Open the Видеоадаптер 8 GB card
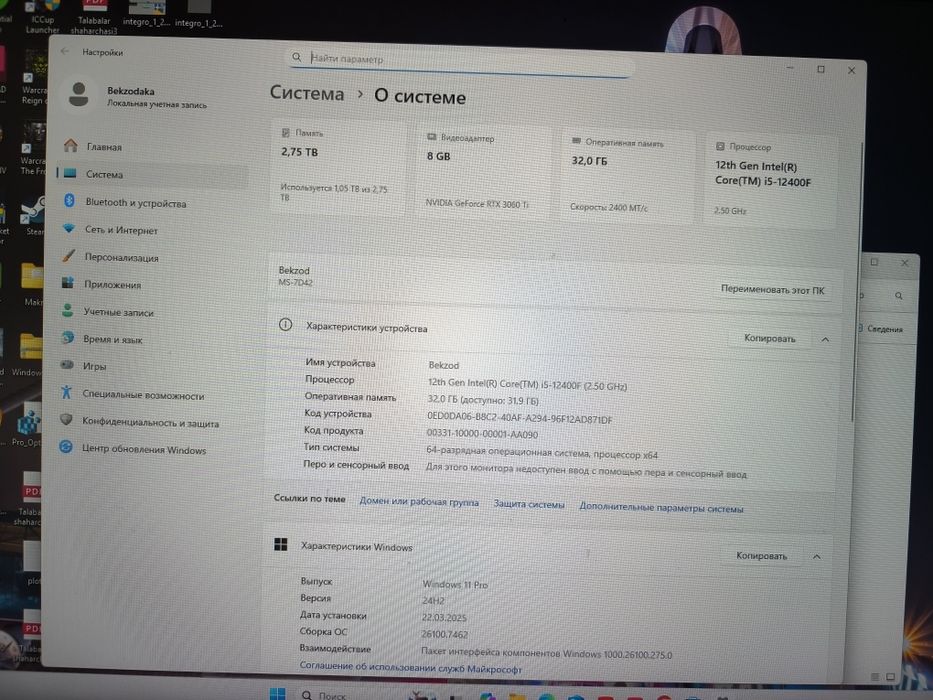 tap(483, 172)
